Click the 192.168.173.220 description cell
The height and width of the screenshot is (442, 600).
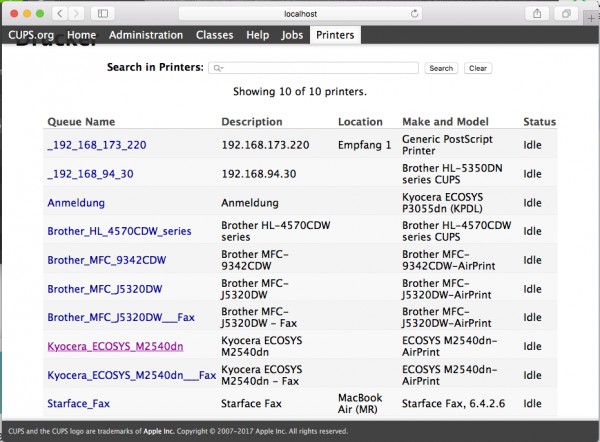click(x=265, y=145)
